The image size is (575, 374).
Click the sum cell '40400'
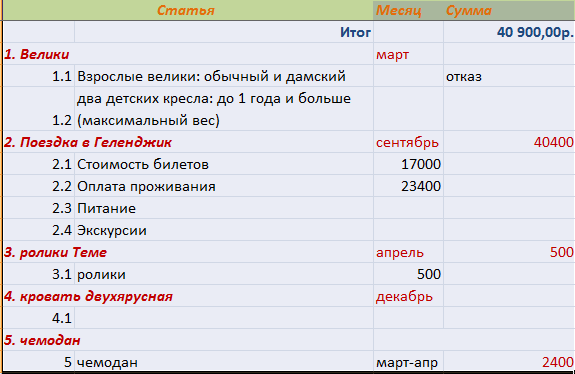coord(509,142)
